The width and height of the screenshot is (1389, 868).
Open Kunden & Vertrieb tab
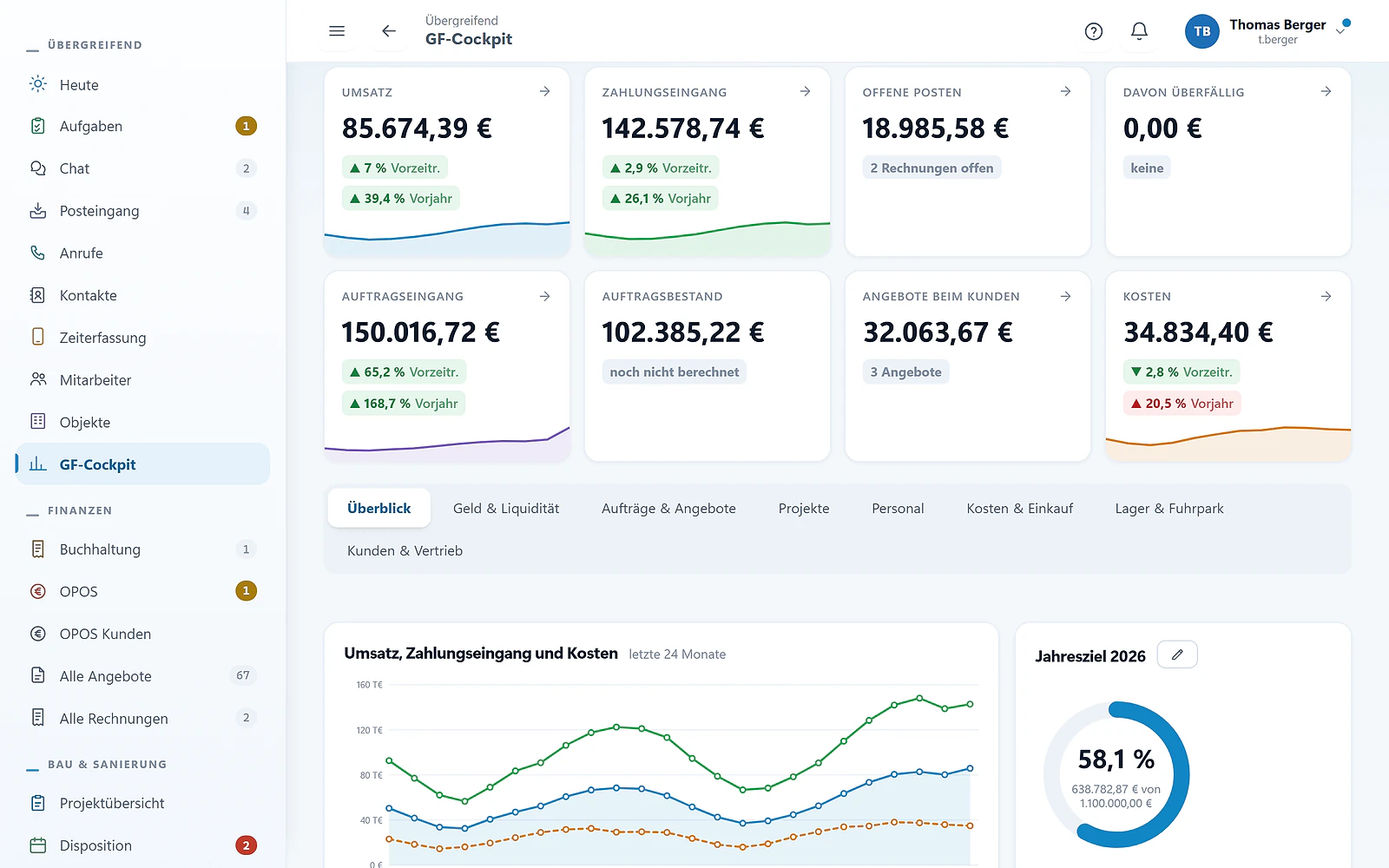tap(405, 551)
